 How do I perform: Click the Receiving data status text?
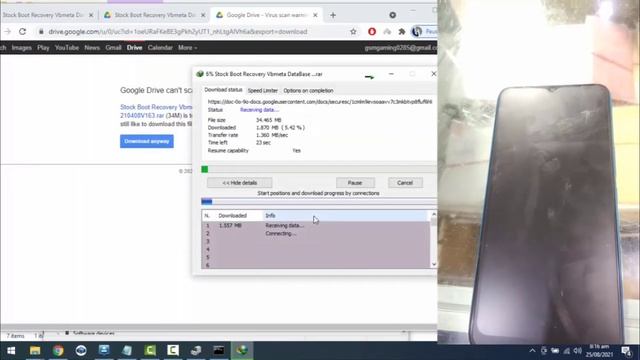(x=259, y=110)
